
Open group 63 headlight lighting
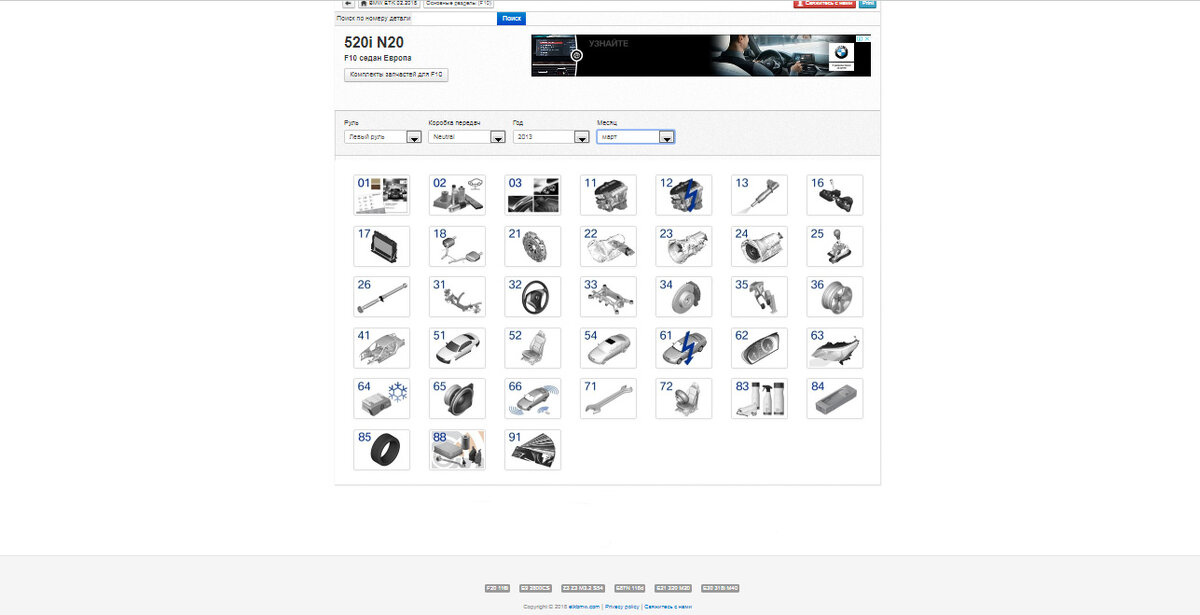click(x=835, y=348)
